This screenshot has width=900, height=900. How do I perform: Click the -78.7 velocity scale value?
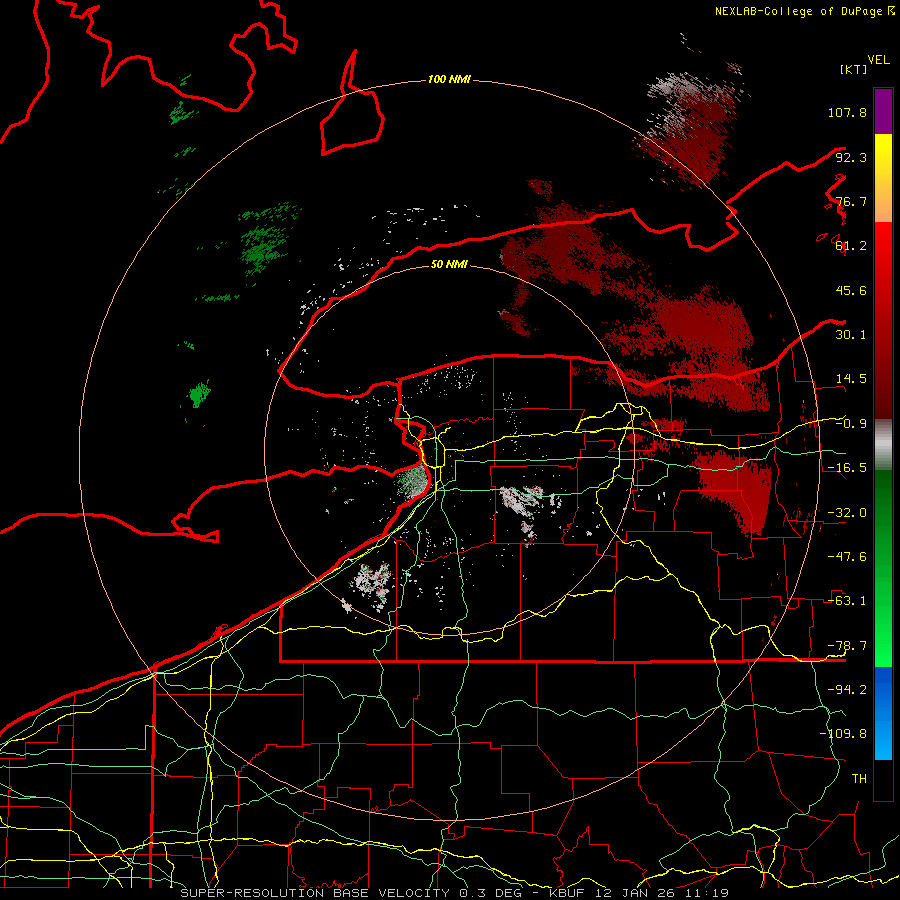(847, 646)
